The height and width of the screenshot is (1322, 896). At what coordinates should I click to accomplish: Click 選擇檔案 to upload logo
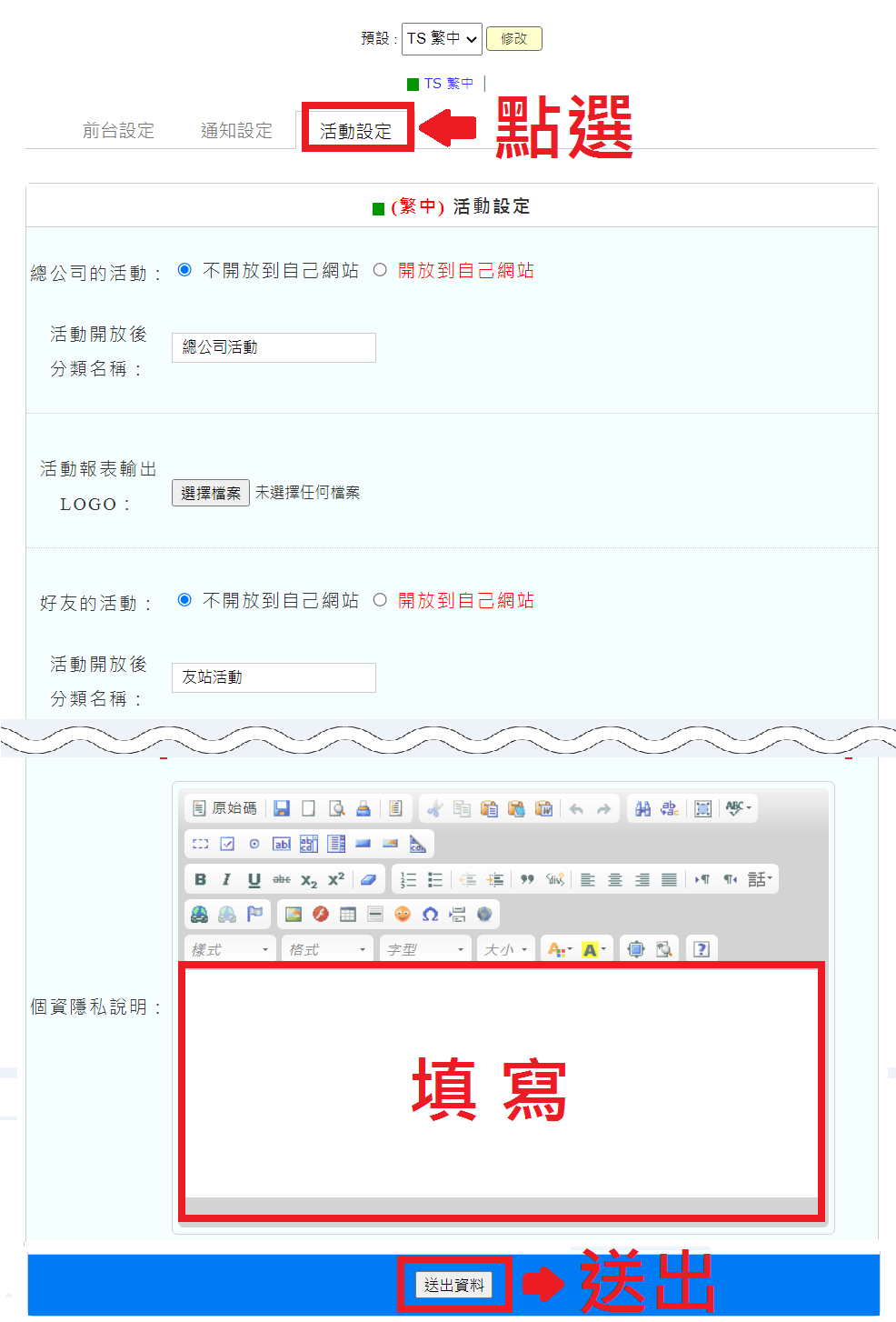(211, 493)
